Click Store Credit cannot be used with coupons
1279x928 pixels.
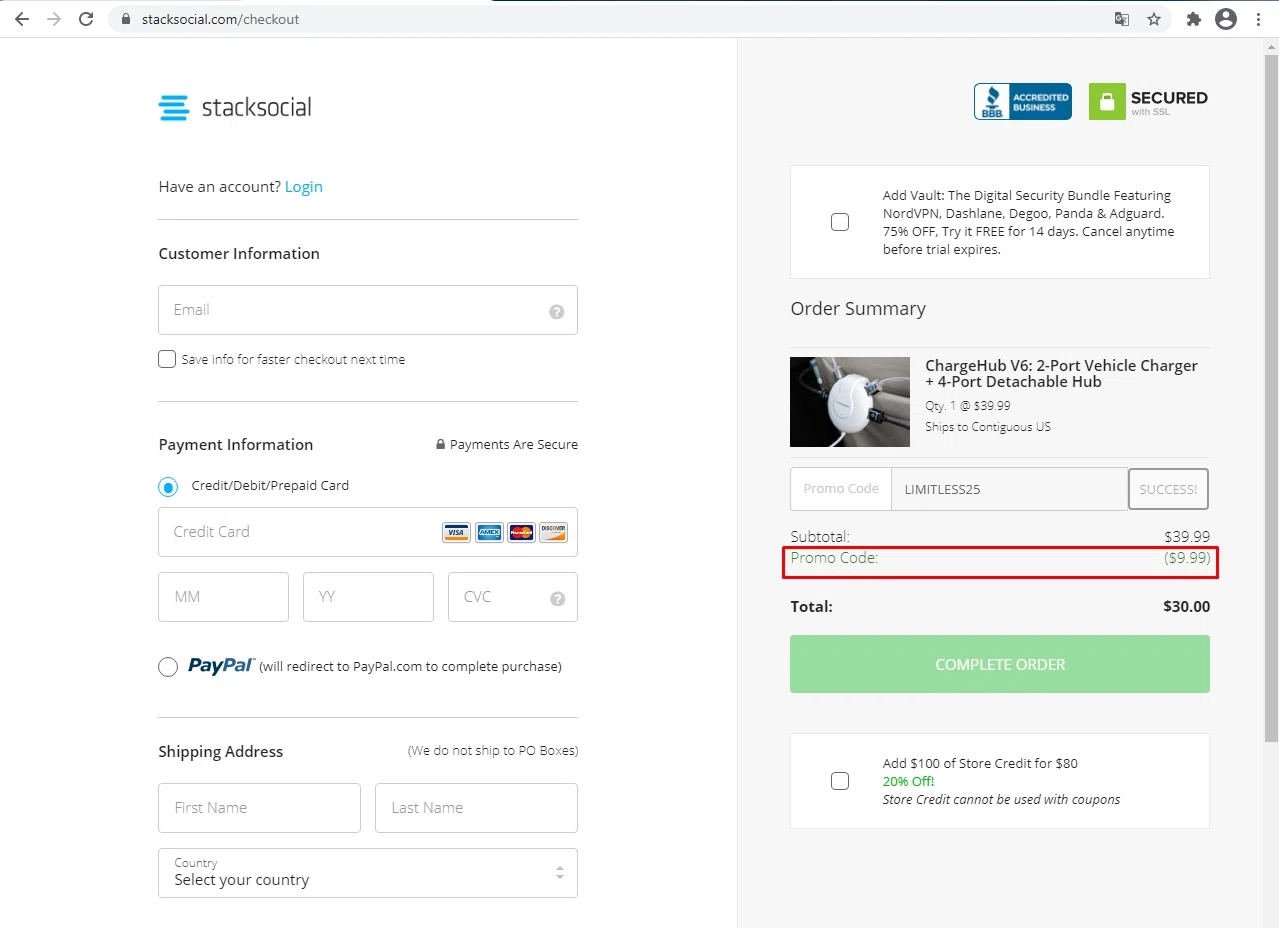click(1001, 800)
